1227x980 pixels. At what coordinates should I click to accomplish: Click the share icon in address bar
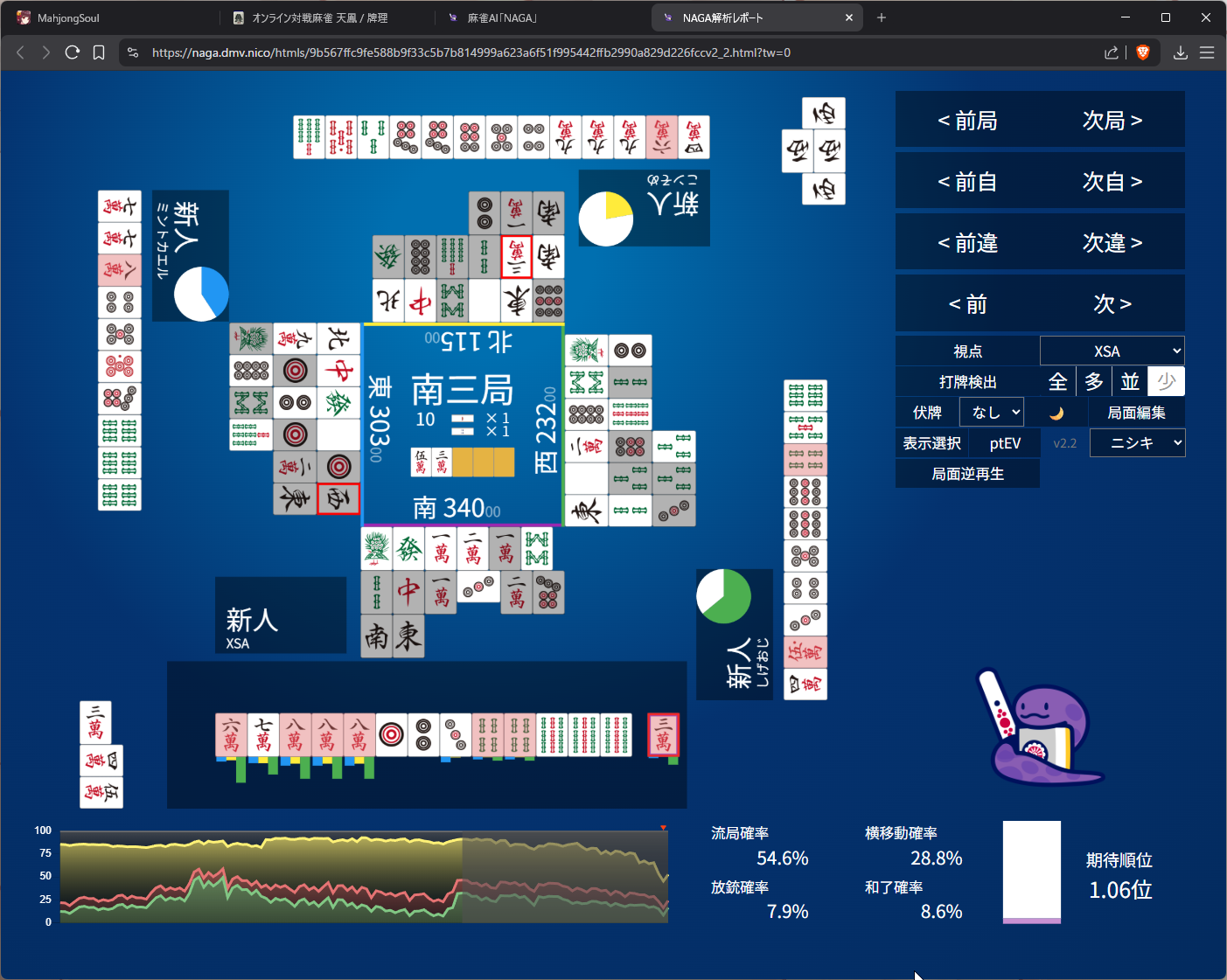click(1111, 52)
